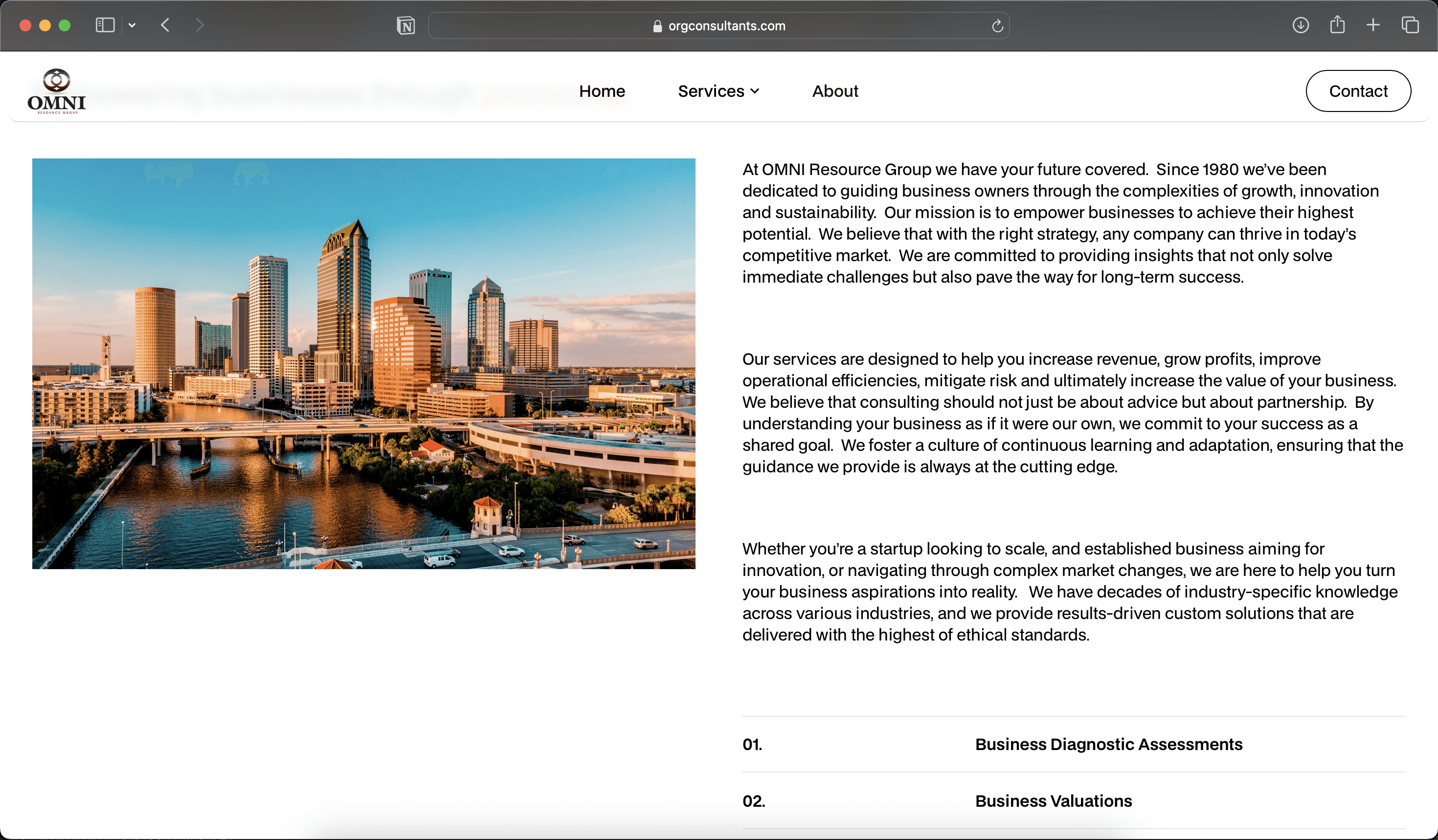Enter full screen with the green button
The image size is (1438, 840).
[x=65, y=25]
